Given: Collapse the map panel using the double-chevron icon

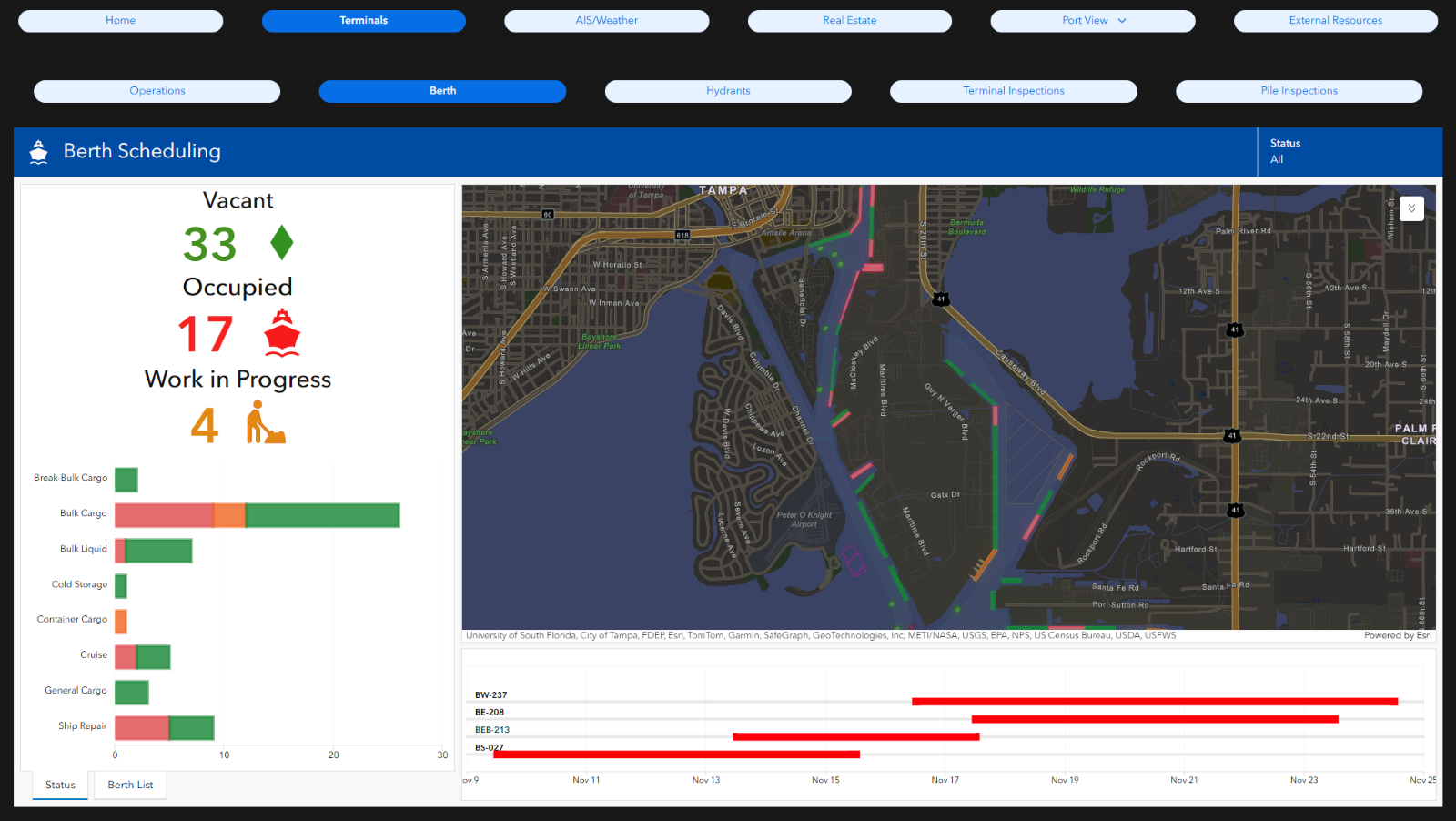Looking at the screenshot, I should [x=1411, y=208].
